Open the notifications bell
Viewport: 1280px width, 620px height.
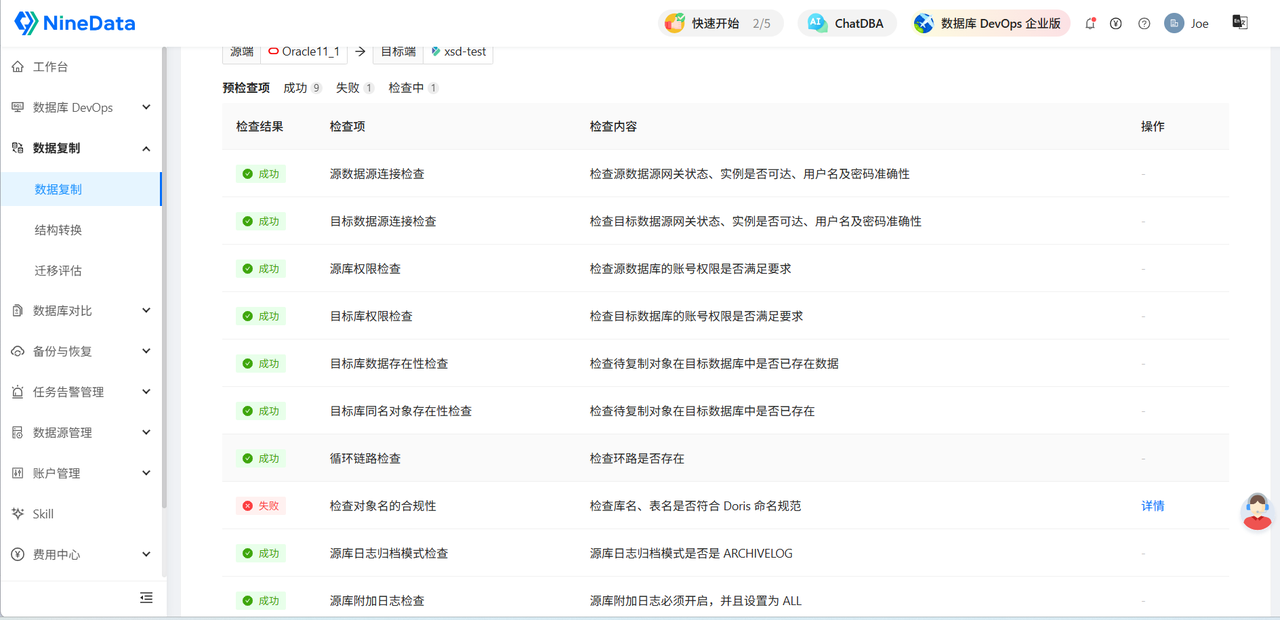click(x=1090, y=23)
